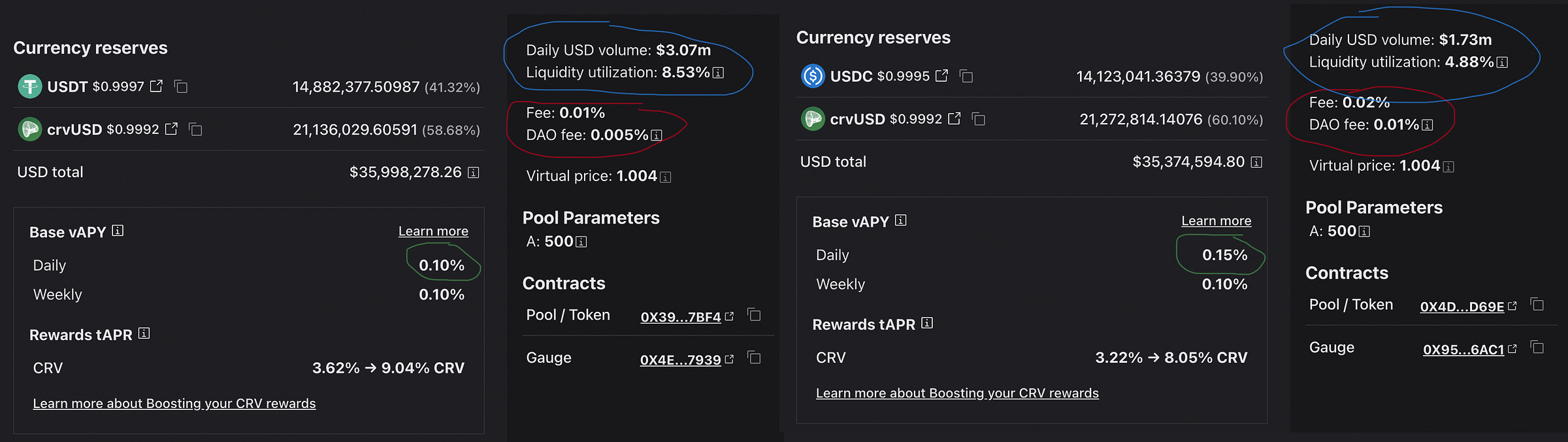Select the Fee value 0.02%
This screenshot has width=1568, height=442.
click(x=1366, y=102)
